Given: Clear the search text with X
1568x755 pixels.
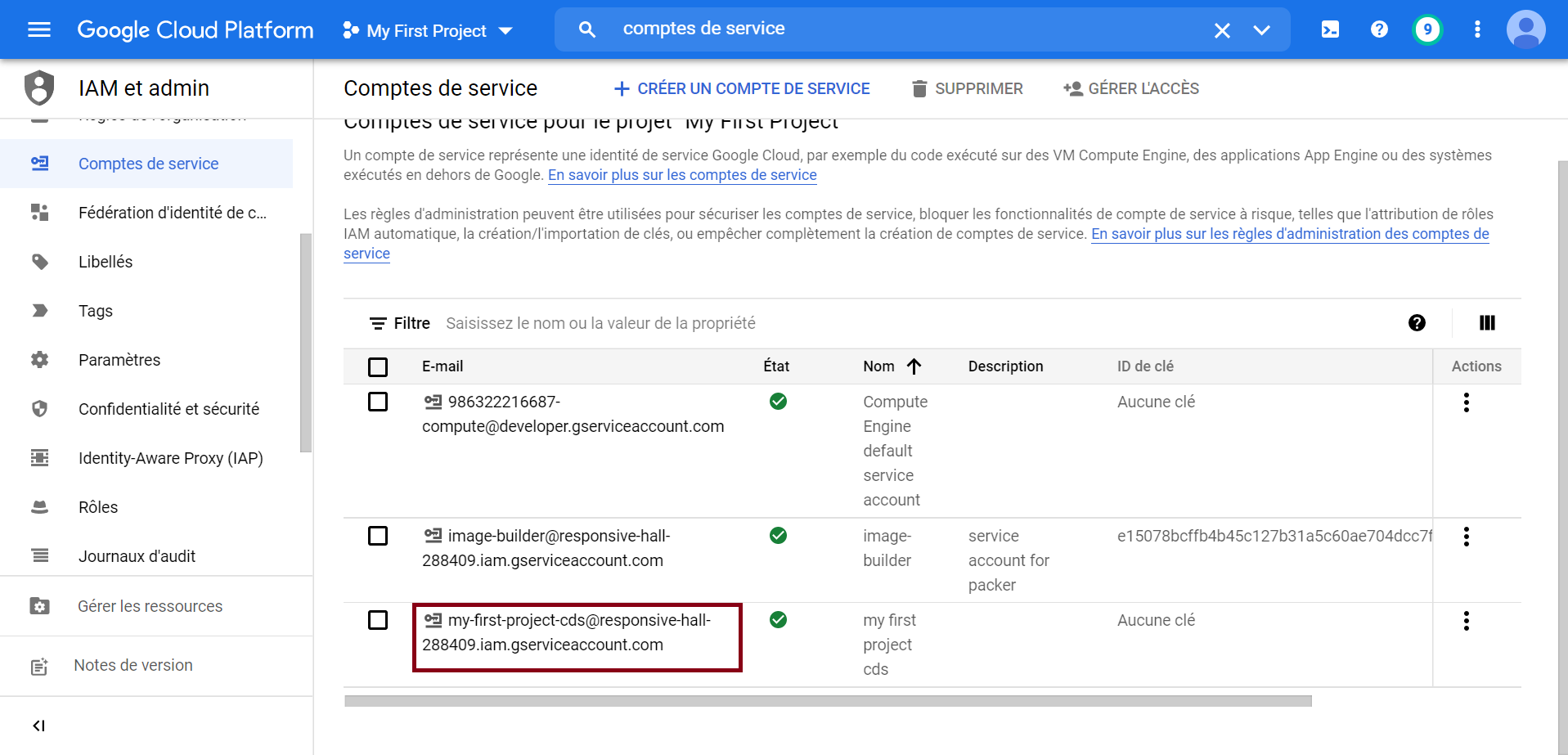Looking at the screenshot, I should pyautogui.click(x=1222, y=30).
